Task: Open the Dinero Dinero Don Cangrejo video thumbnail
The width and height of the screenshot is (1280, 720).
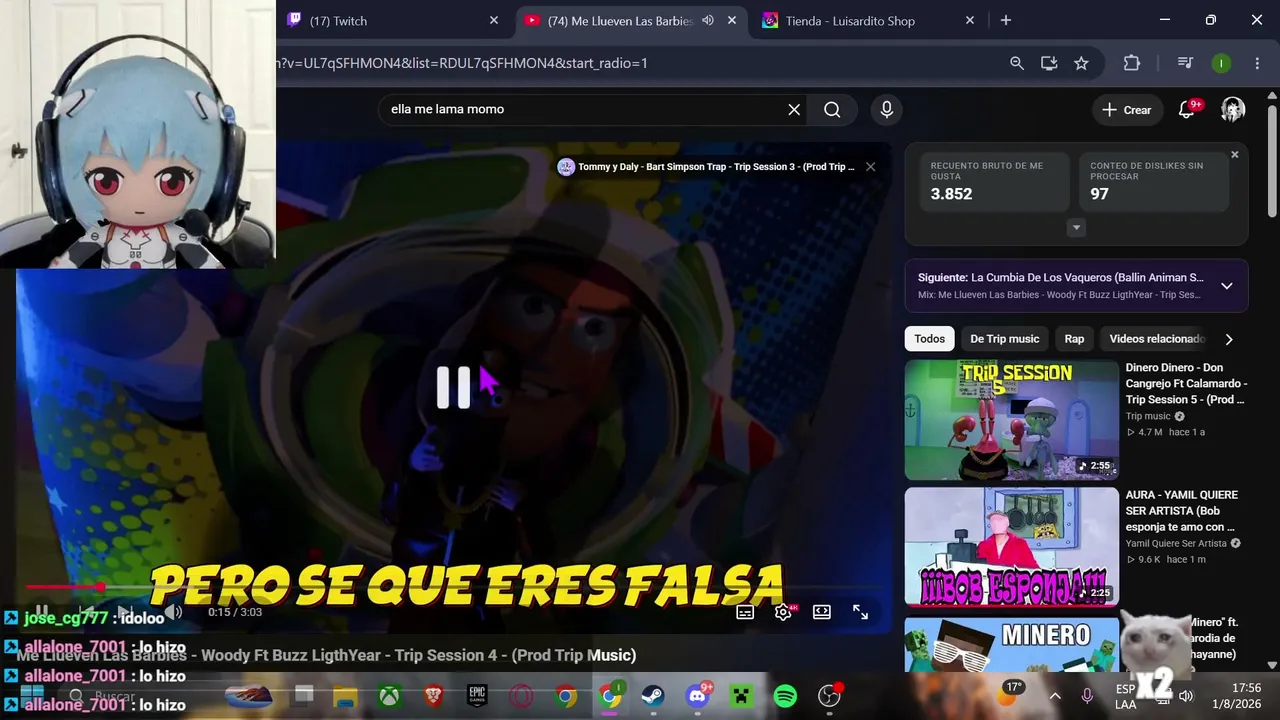Action: coord(1012,420)
